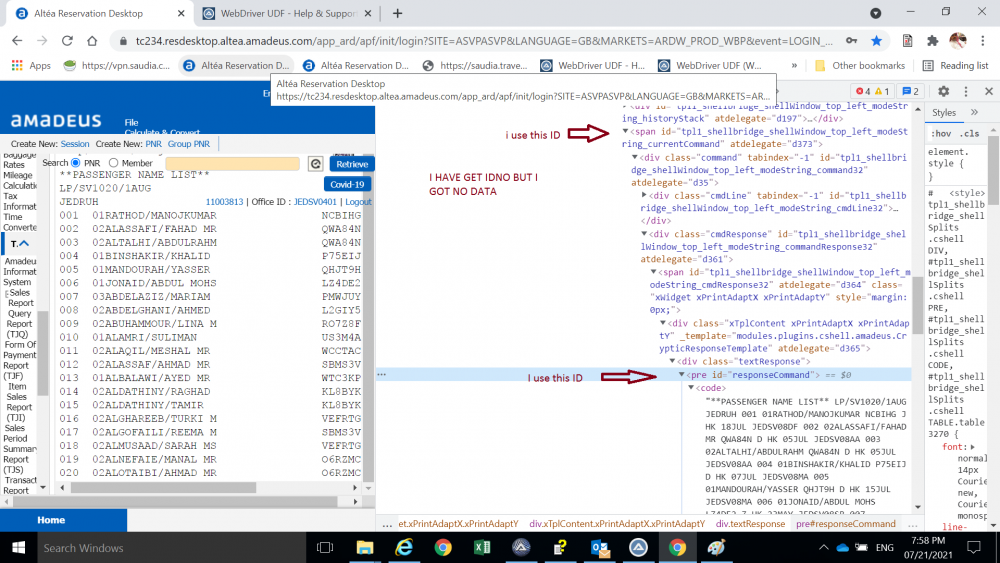Show DevTools error count badge
Image resolution: width=1000 pixels, height=563 pixels.
[x=863, y=91]
